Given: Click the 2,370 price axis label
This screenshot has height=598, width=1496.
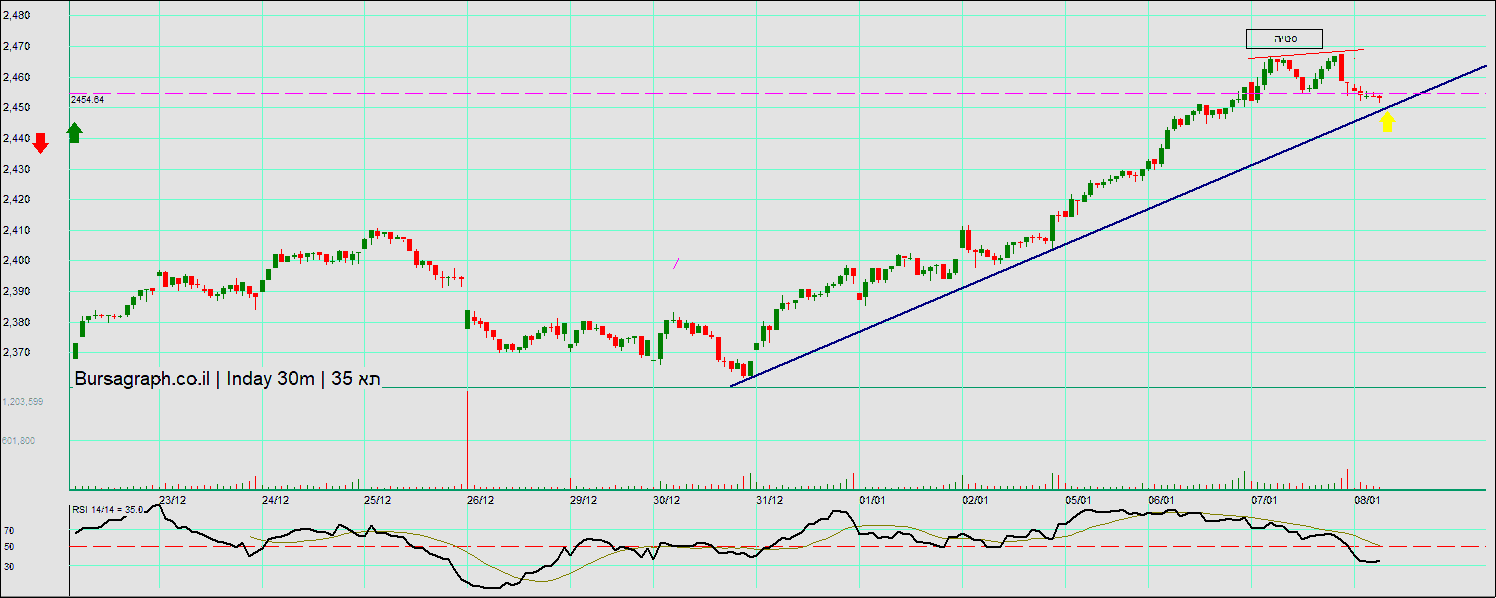Looking at the screenshot, I should point(16,353).
